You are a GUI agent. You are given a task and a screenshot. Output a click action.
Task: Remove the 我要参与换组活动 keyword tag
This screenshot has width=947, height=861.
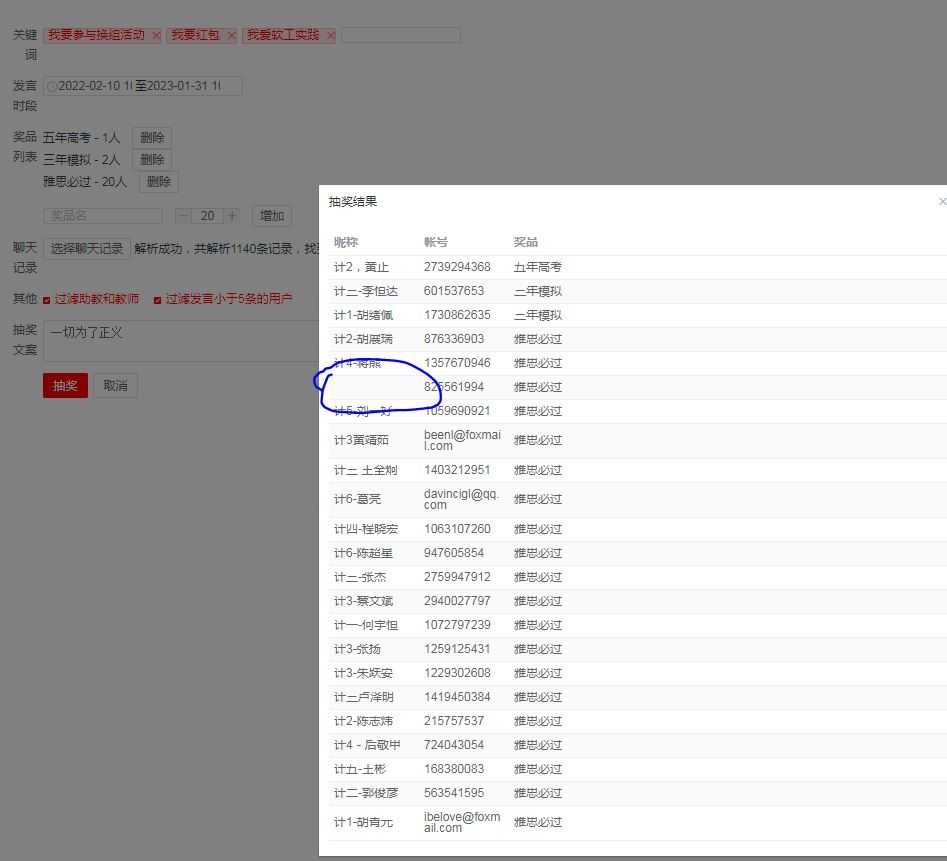pyautogui.click(x=156, y=36)
